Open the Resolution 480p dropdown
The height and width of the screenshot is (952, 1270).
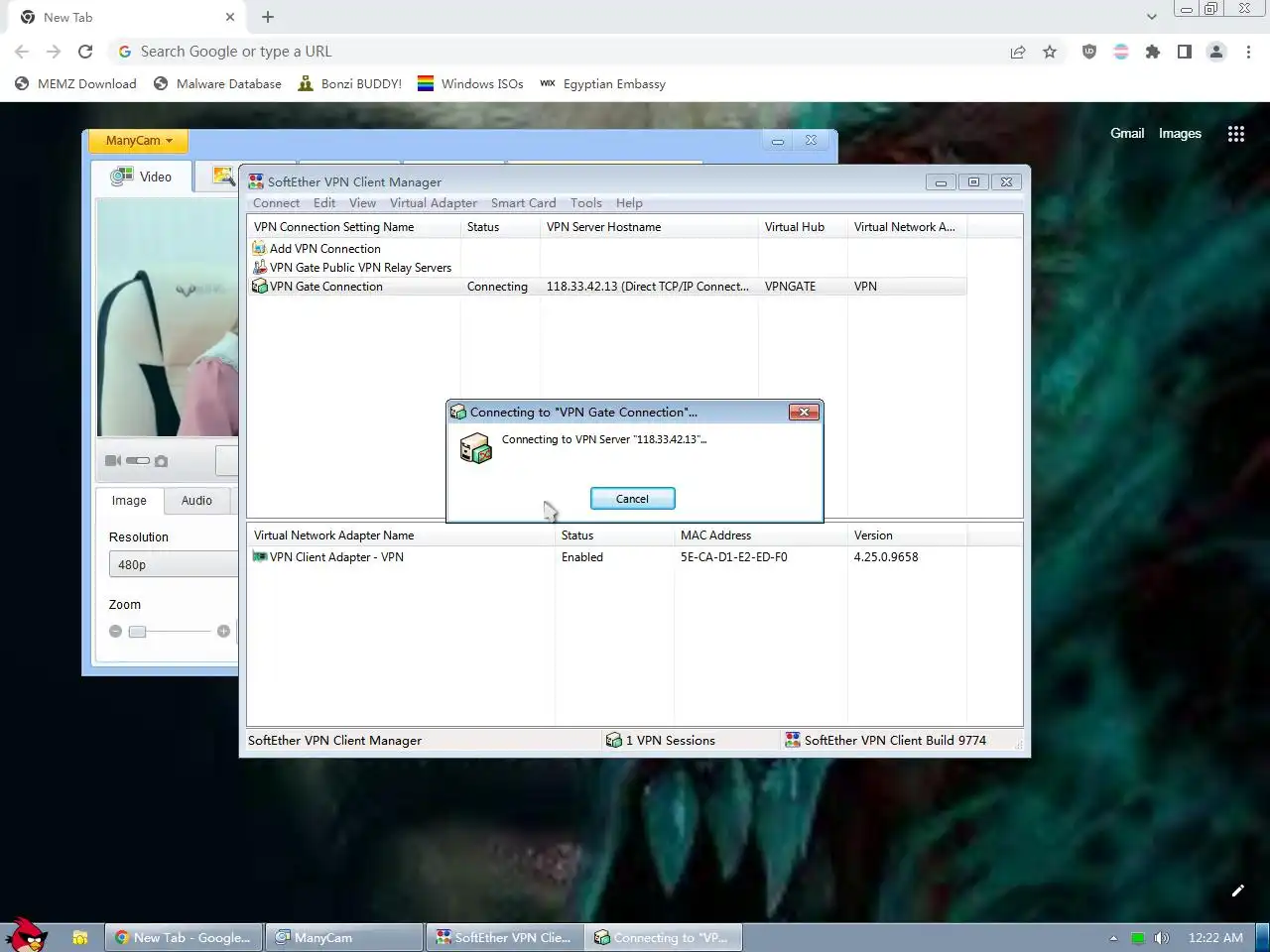174,564
